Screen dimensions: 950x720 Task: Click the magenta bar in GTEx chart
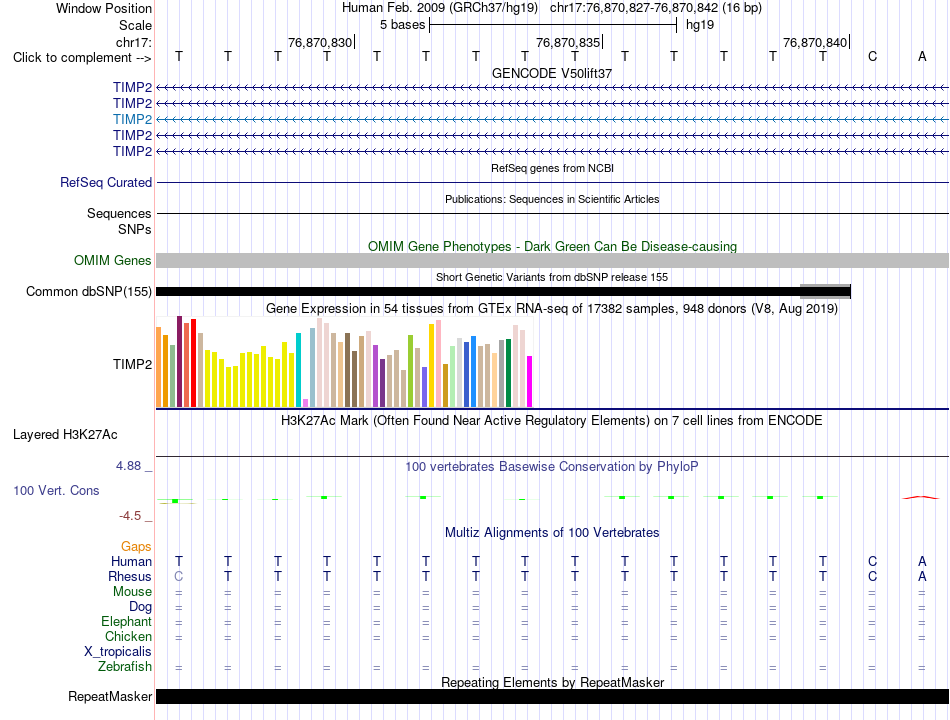[x=530, y=381]
